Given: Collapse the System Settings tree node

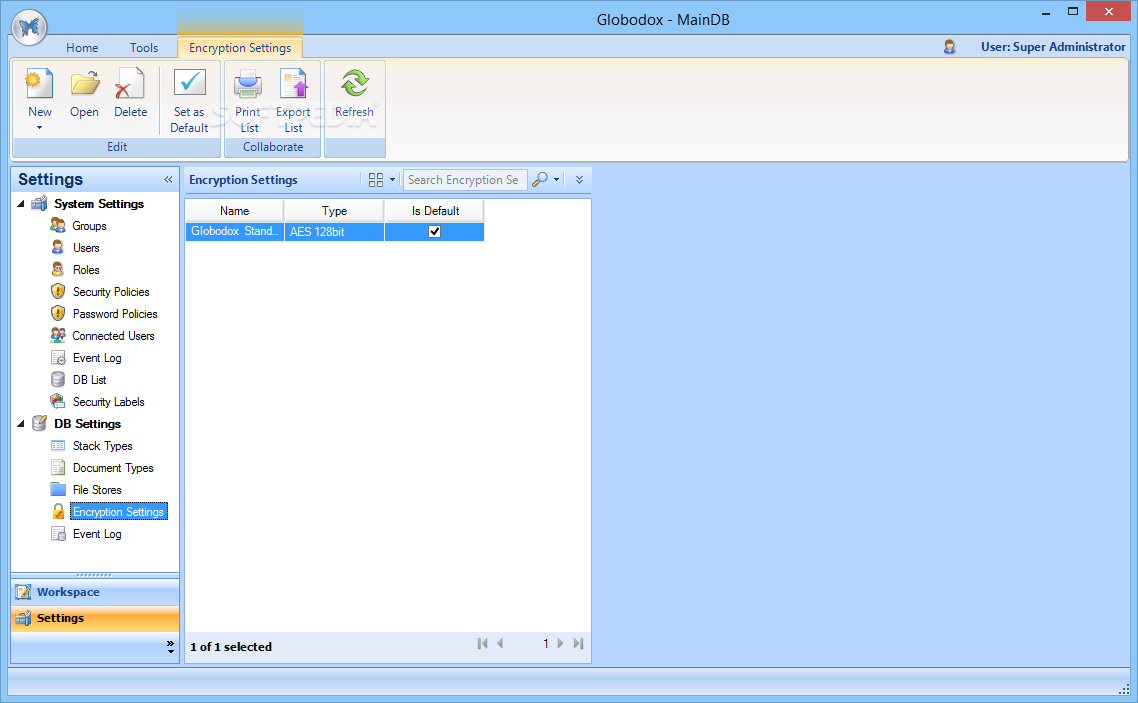Looking at the screenshot, I should tap(21, 204).
